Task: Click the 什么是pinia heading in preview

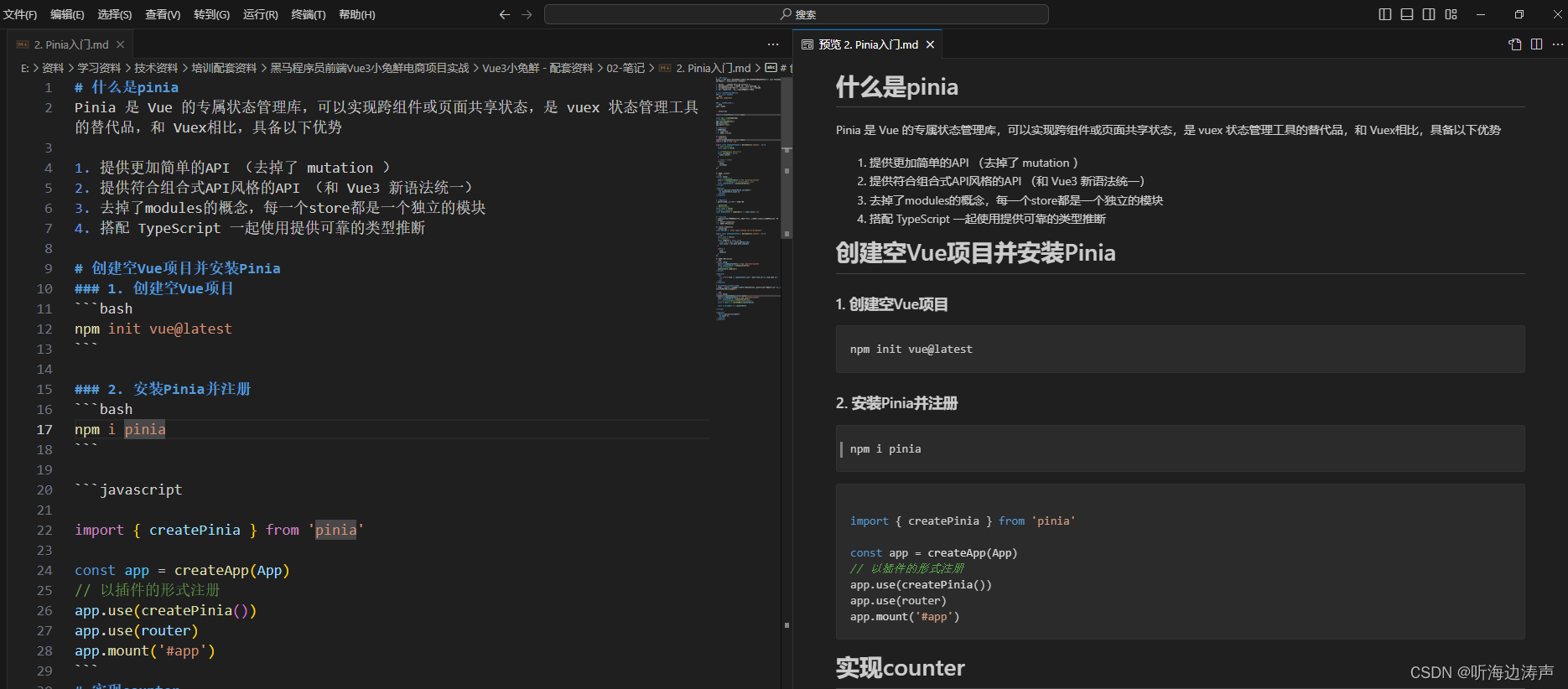Action: tap(896, 87)
